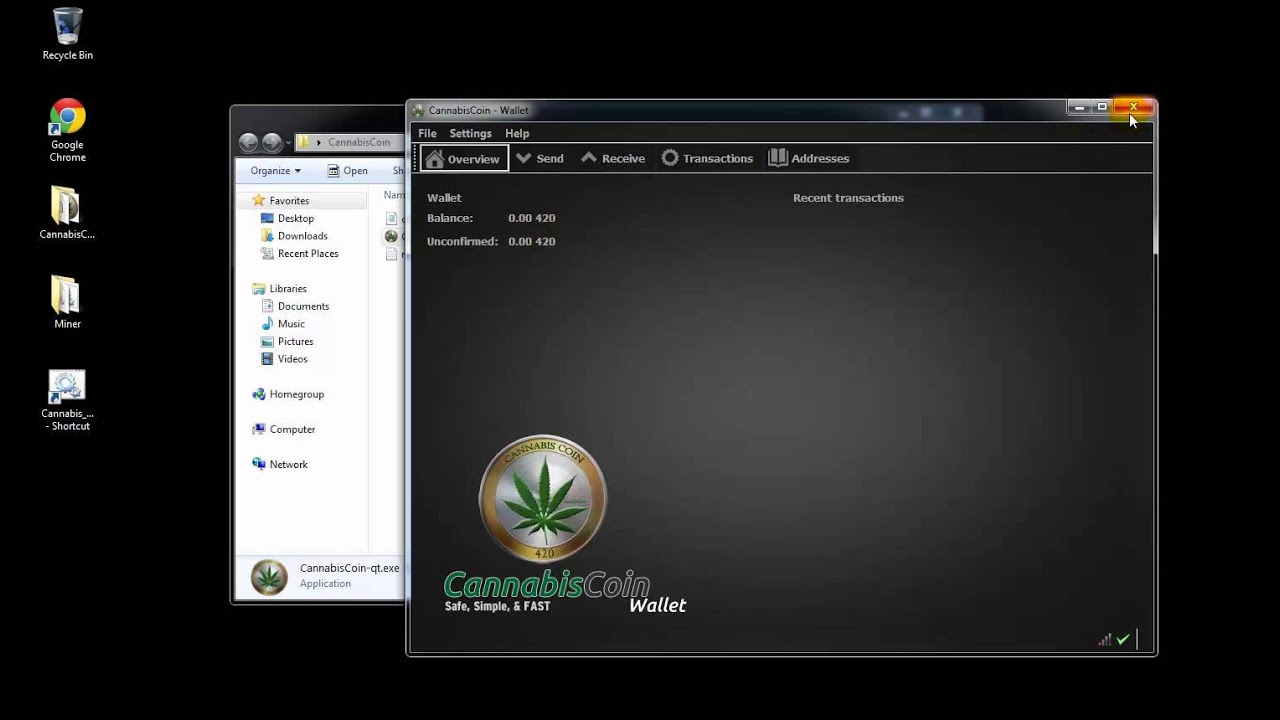Click the folder icon in Explorer address bar
This screenshot has width=1280, height=720.
305,142
